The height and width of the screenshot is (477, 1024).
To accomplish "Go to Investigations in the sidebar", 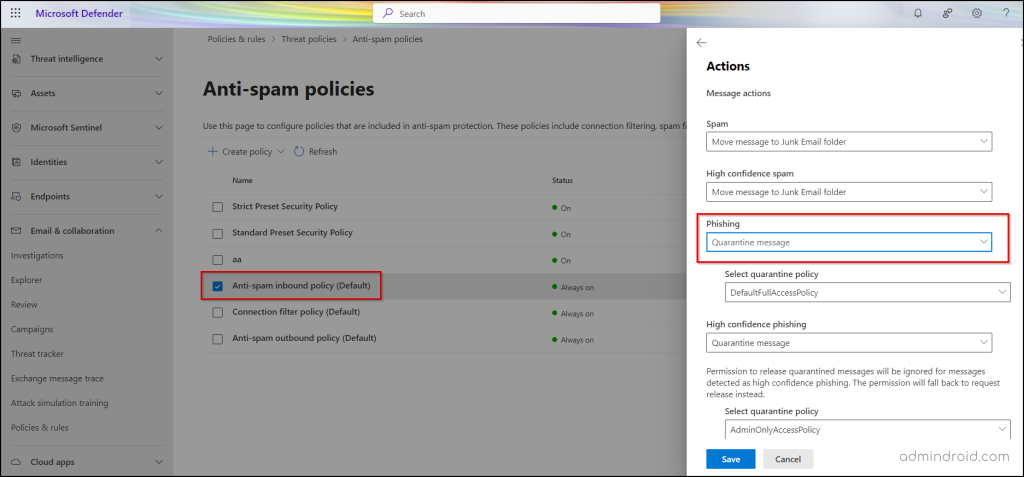I will 37,255.
